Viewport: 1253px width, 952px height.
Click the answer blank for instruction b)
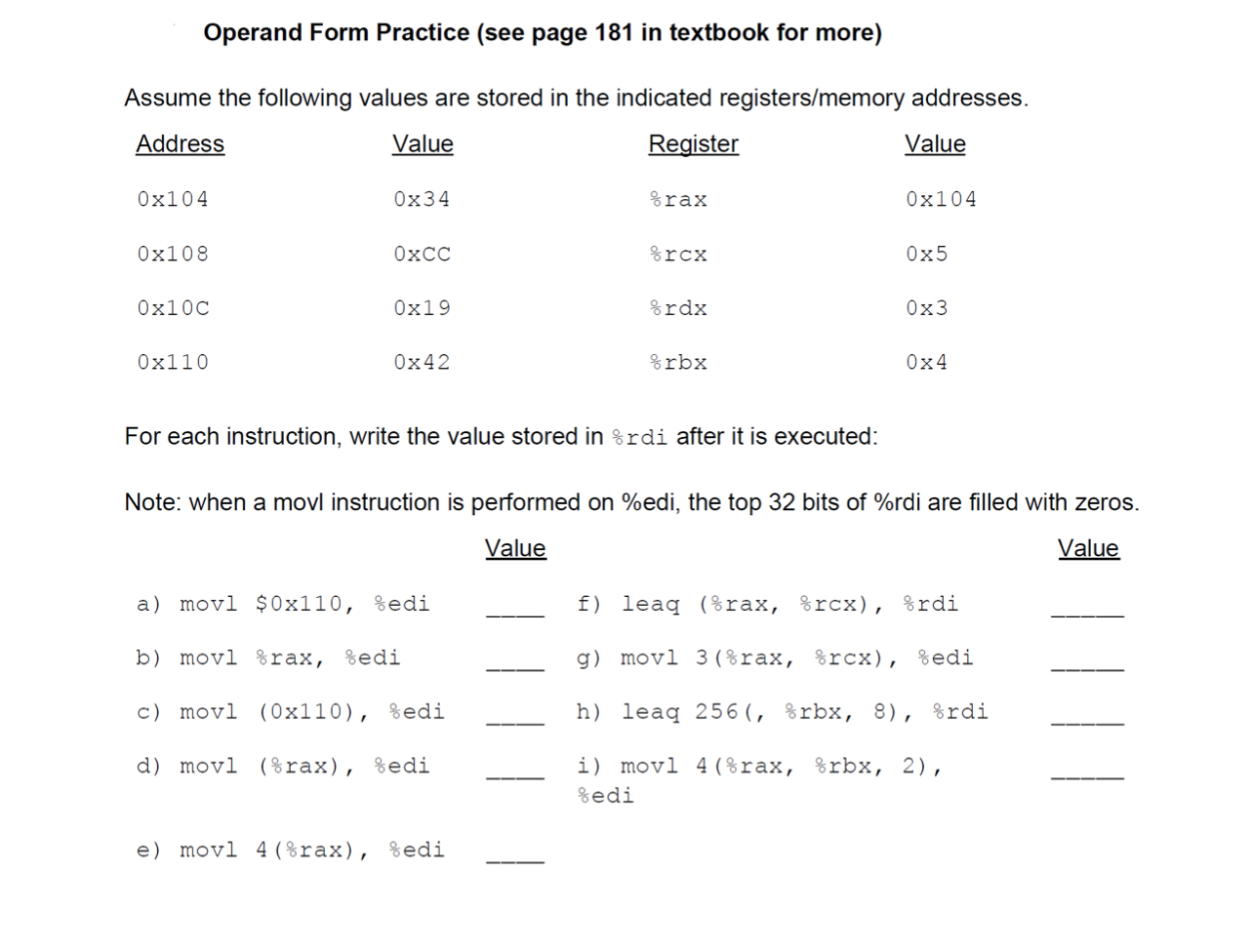pyautogui.click(x=515, y=668)
